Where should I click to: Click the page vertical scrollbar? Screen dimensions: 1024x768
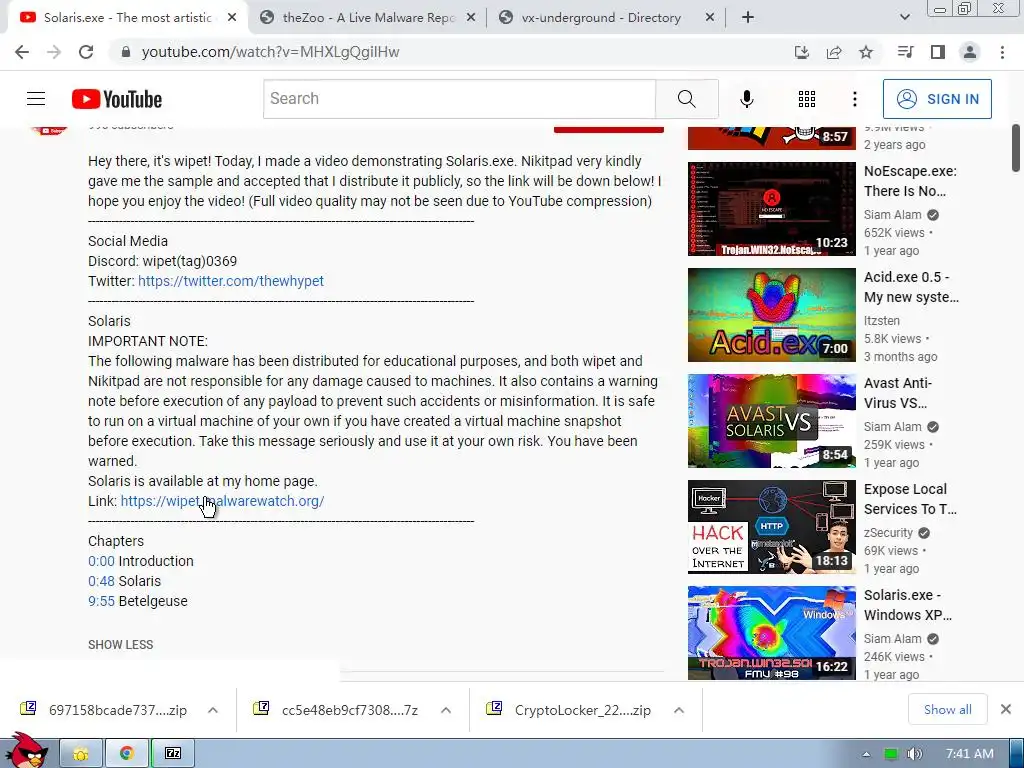(1016, 149)
